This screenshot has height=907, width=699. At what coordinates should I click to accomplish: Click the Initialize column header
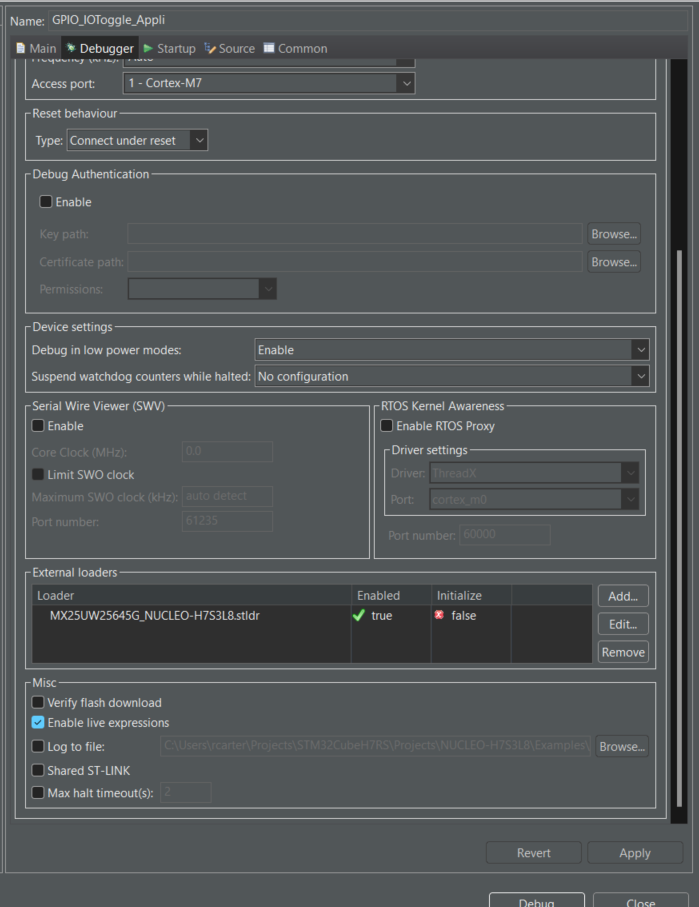pos(471,595)
